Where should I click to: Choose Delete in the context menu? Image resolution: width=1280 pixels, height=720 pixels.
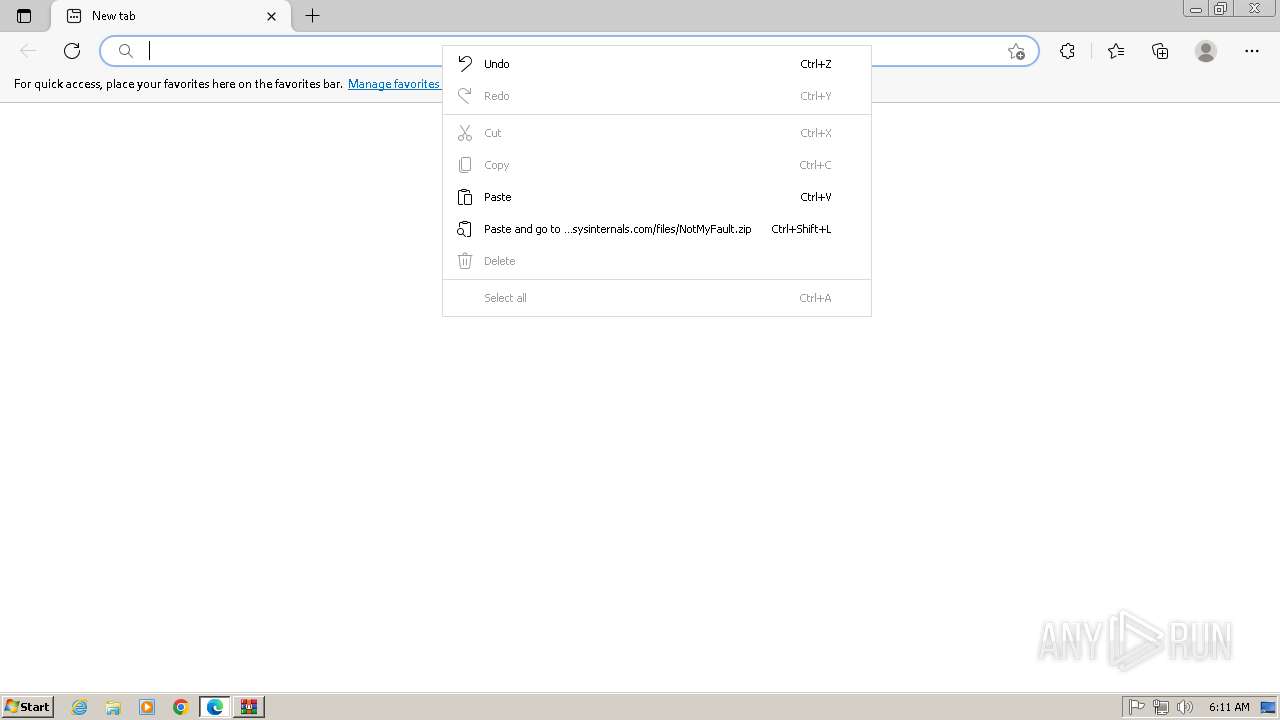coord(657,261)
